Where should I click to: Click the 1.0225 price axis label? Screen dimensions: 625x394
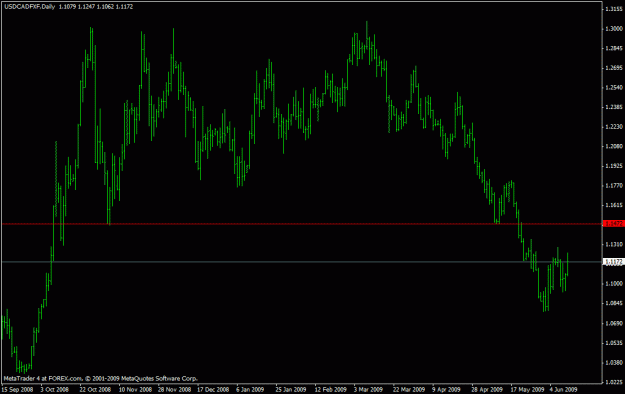tap(615, 382)
